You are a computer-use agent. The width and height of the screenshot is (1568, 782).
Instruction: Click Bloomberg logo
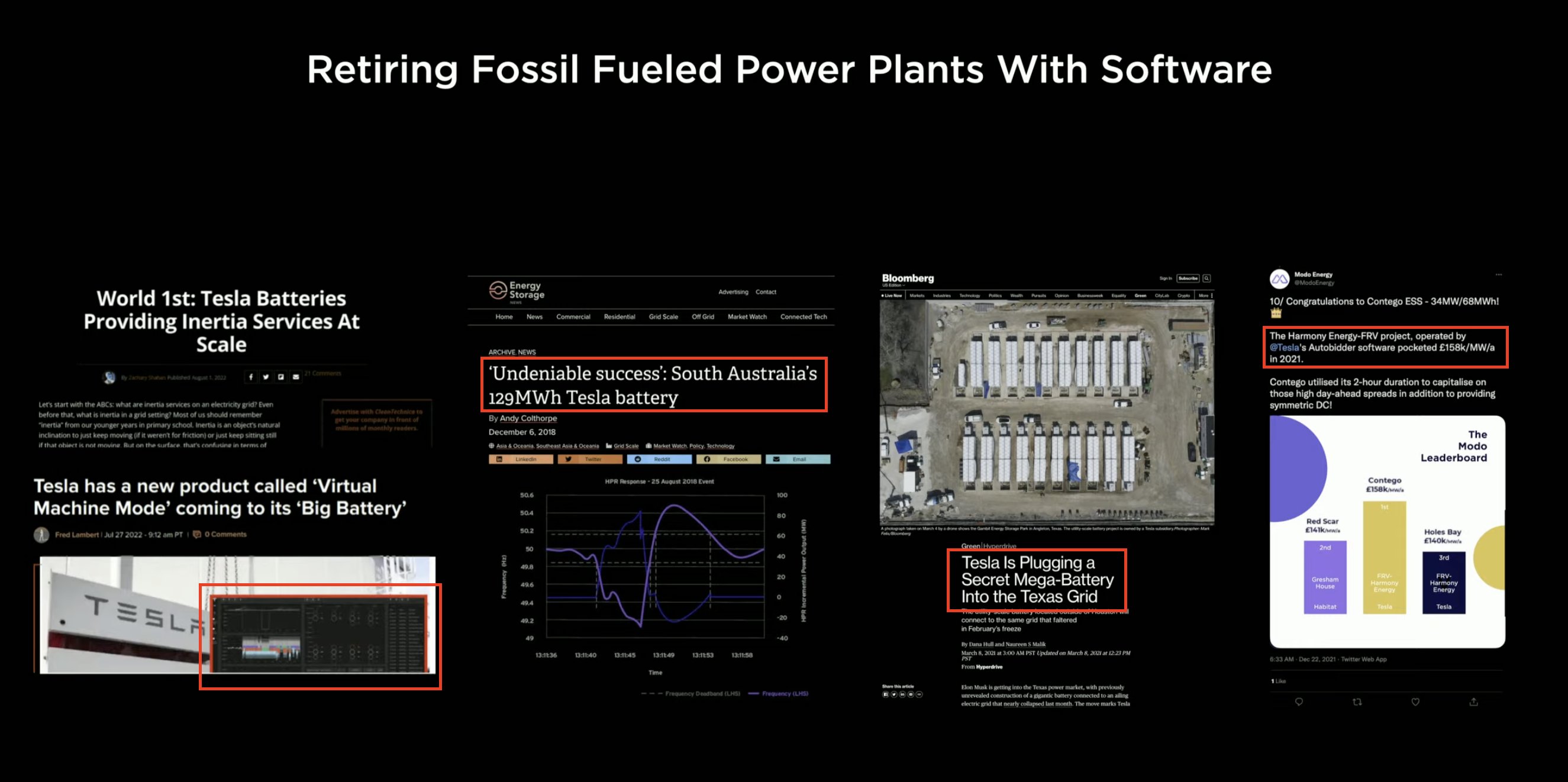coord(908,278)
